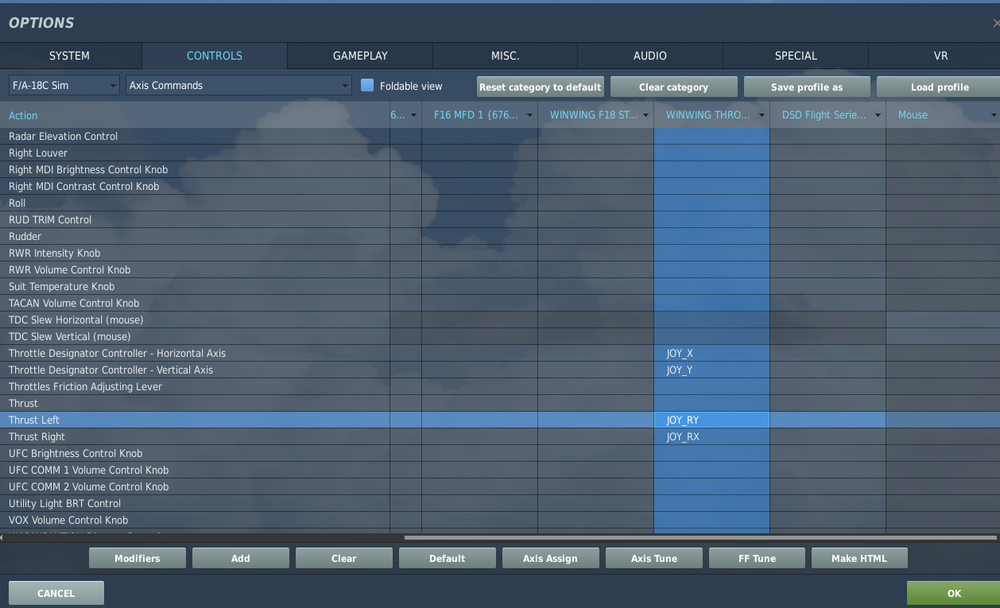Screen dimensions: 1000x608
Task: Select UFC COMM 2 Volume Control Knob row
Action: pyautogui.click(x=500, y=487)
